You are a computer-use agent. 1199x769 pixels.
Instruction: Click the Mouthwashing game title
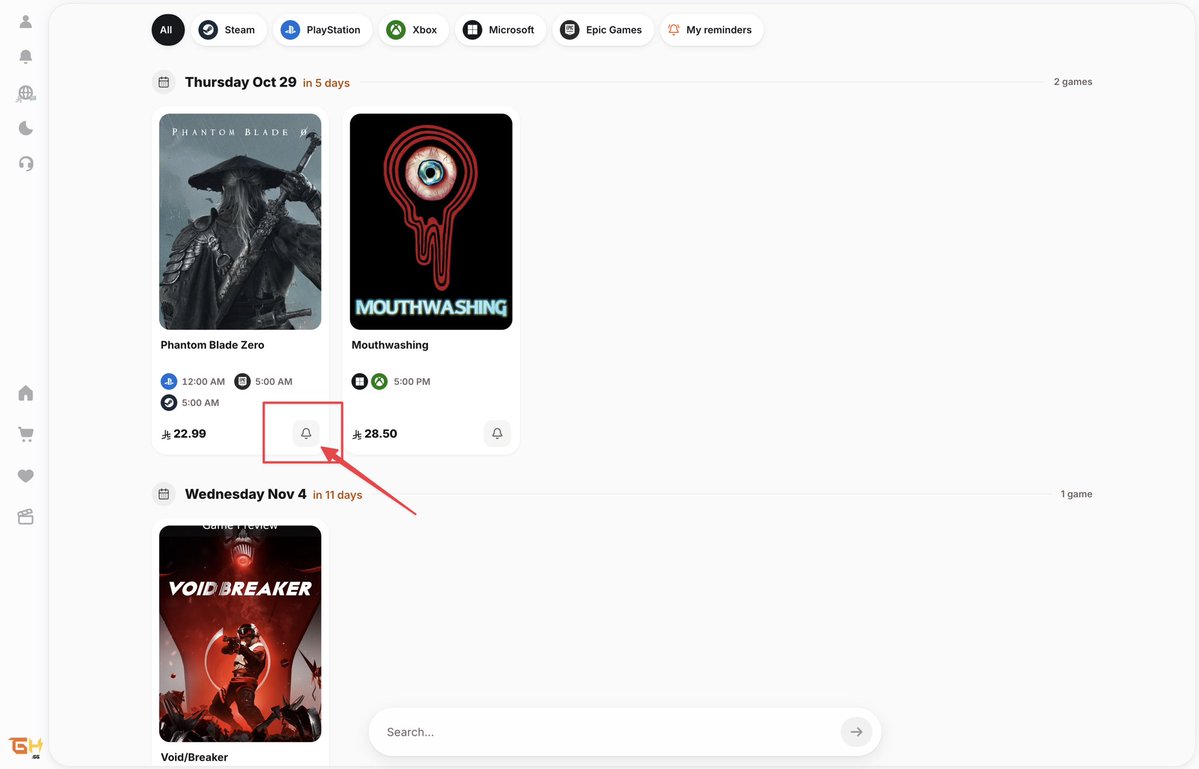click(x=390, y=345)
